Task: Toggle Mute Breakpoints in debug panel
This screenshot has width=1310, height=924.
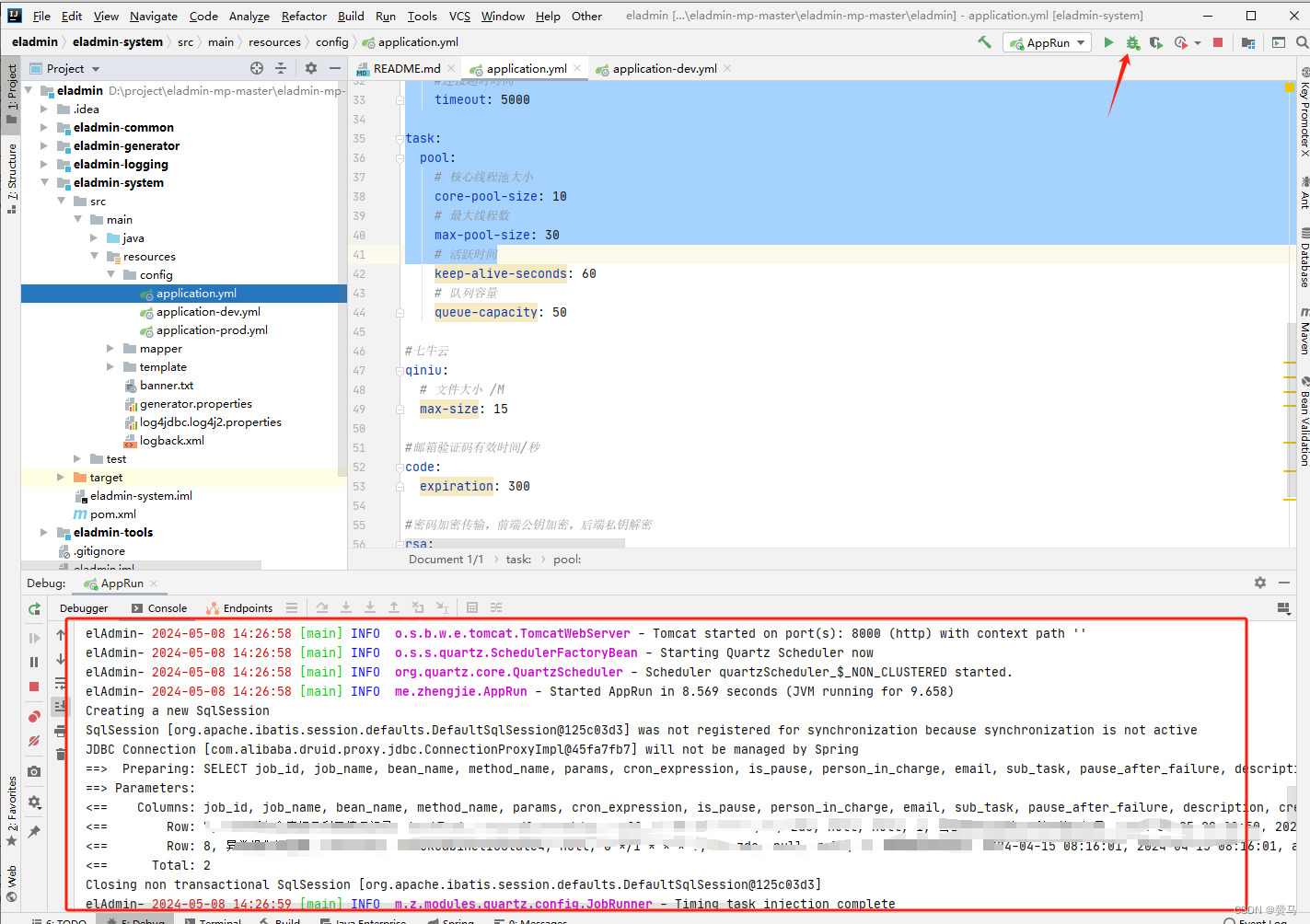Action: 34,739
